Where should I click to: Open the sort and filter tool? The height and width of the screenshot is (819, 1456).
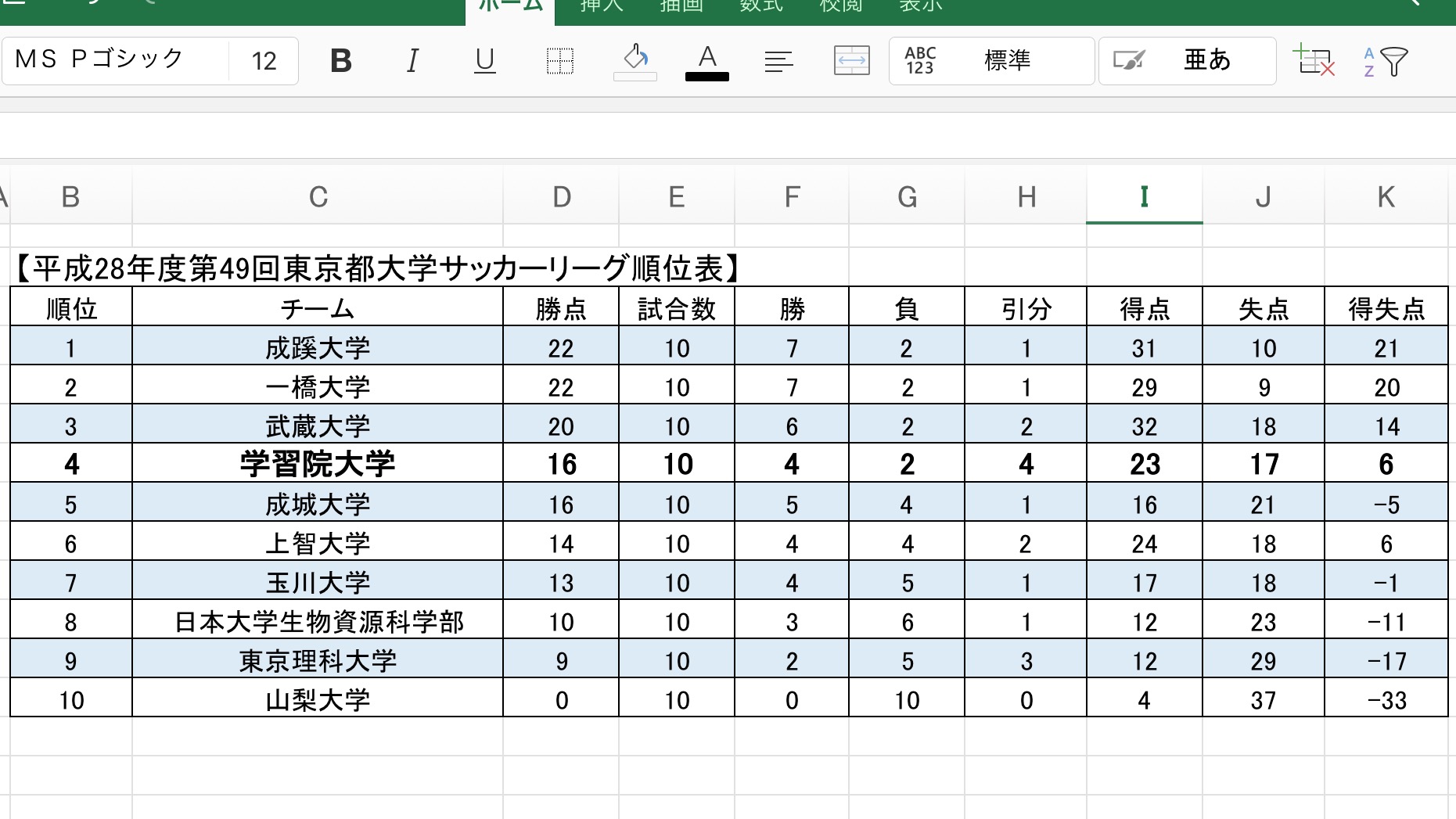point(1386,61)
